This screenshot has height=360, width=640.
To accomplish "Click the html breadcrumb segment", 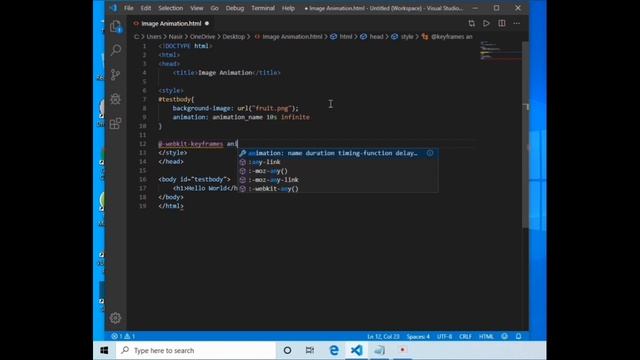I will pos(342,37).
